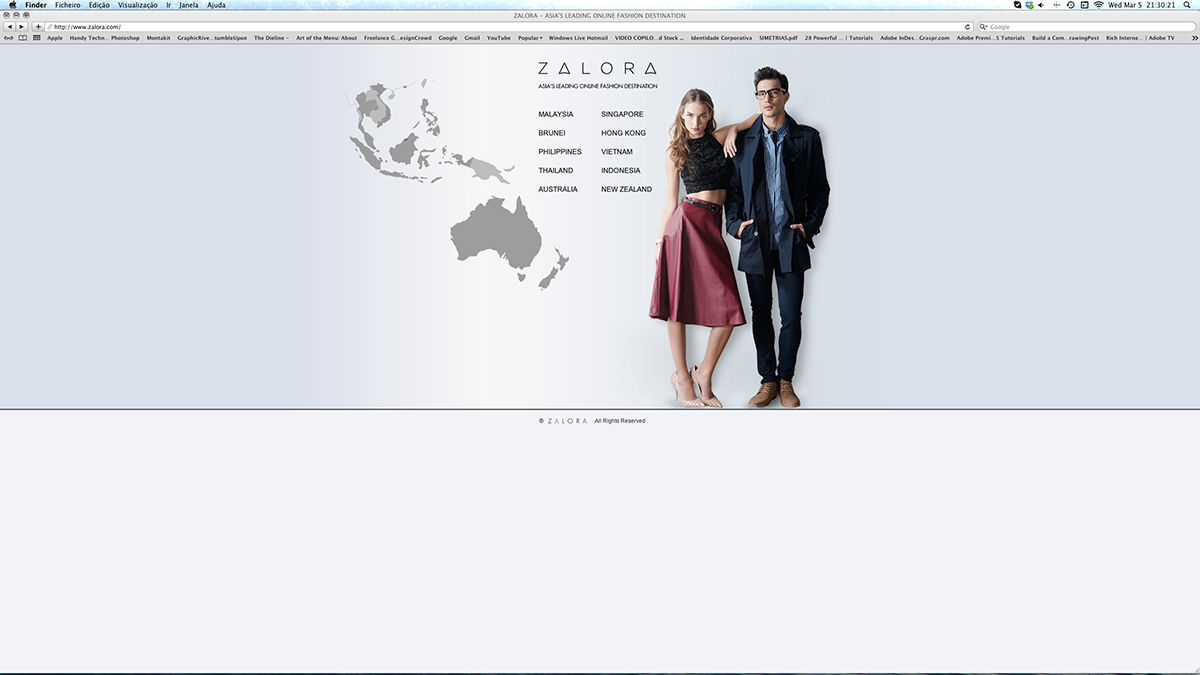1200x675 pixels.
Task: Choose HONG KONG from the country list
Action: [623, 133]
